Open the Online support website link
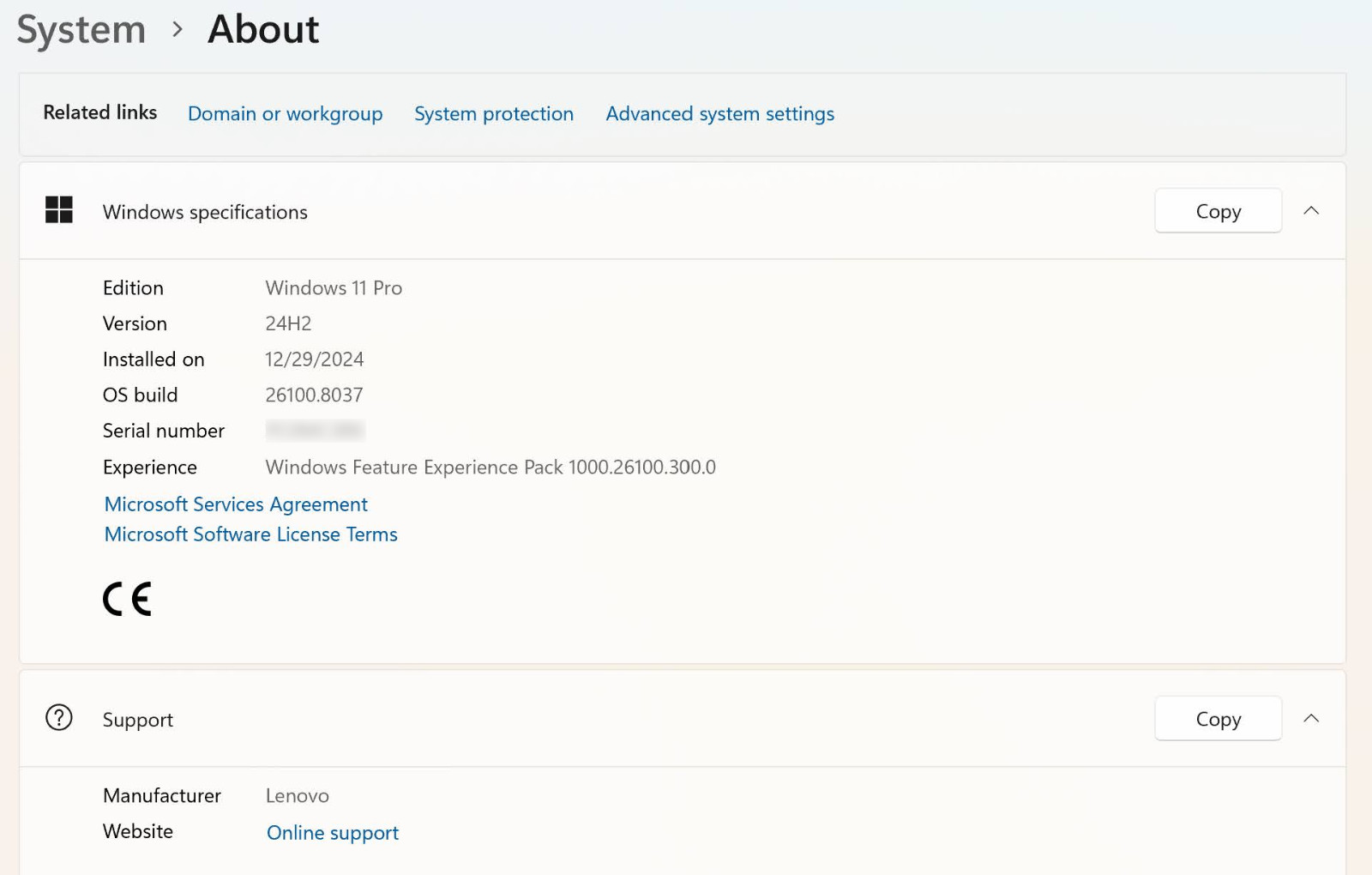The width and height of the screenshot is (1372, 875). click(333, 832)
